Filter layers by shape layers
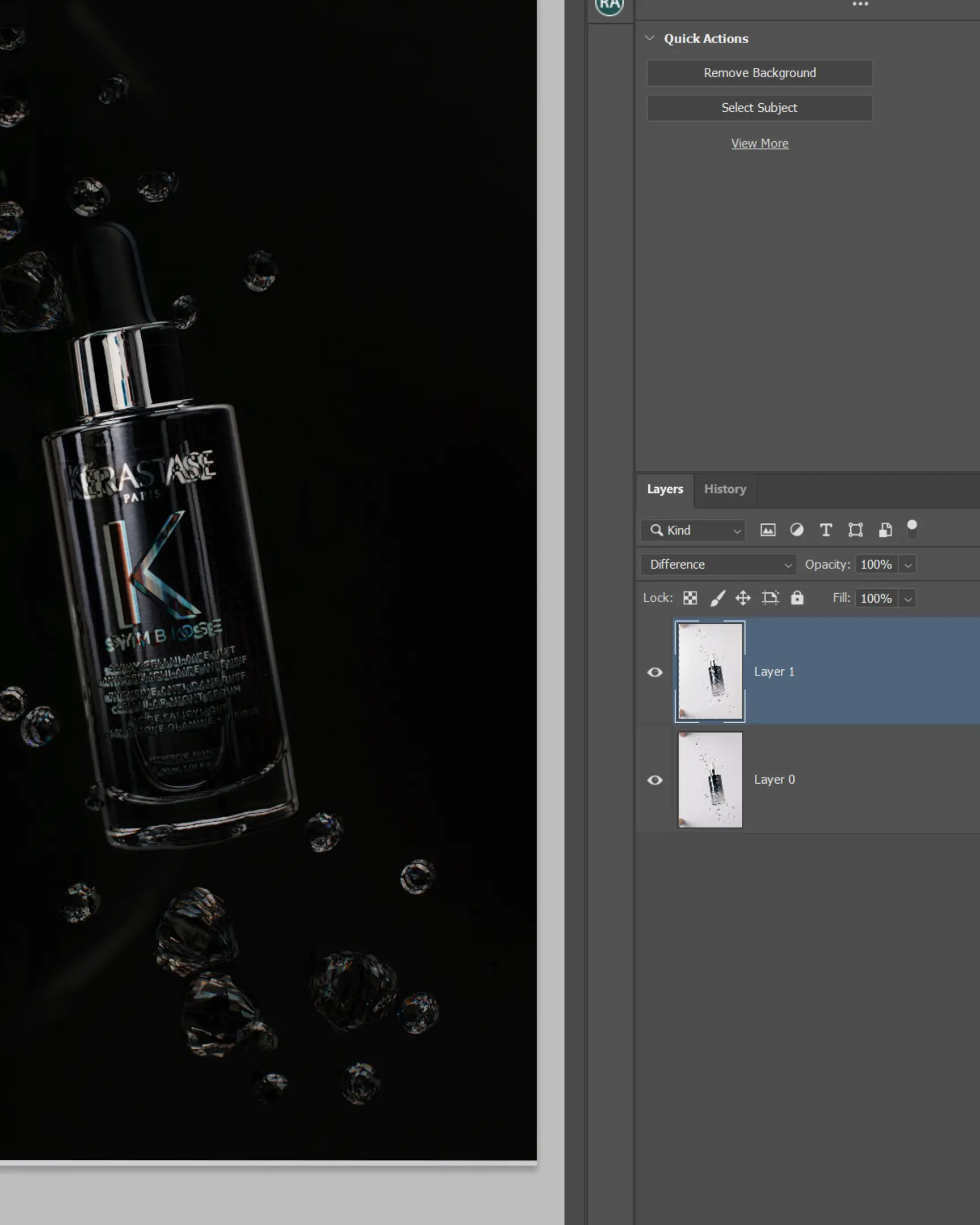 point(856,530)
